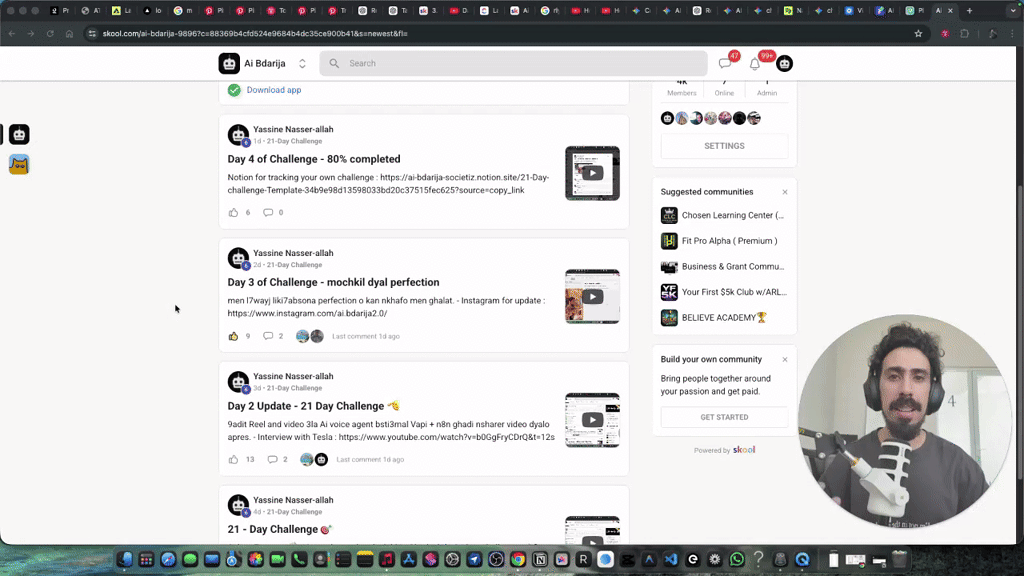This screenshot has width=1024, height=576.
Task: Play the Day 2 Update video thumbnail
Action: [592, 420]
